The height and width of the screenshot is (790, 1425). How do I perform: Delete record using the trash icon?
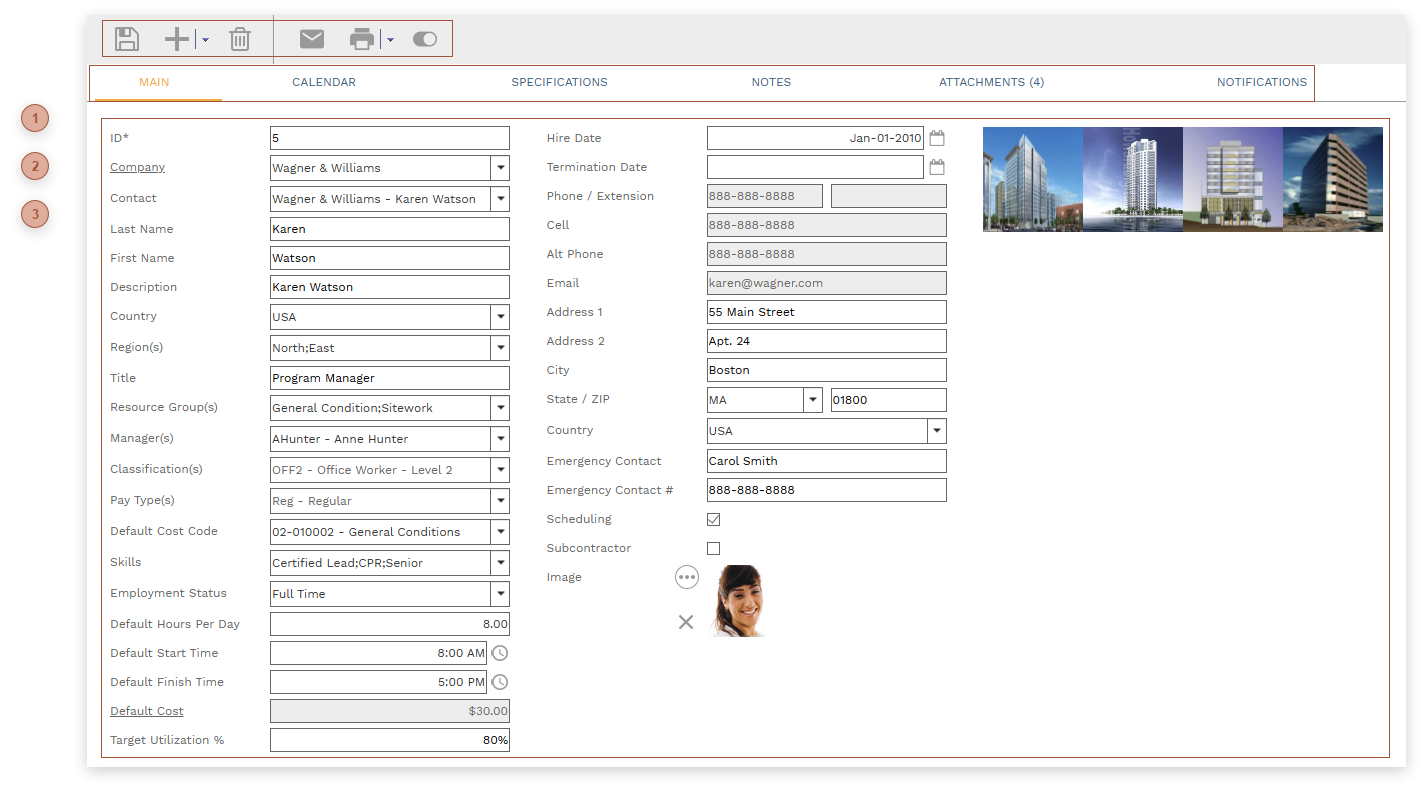(x=240, y=39)
